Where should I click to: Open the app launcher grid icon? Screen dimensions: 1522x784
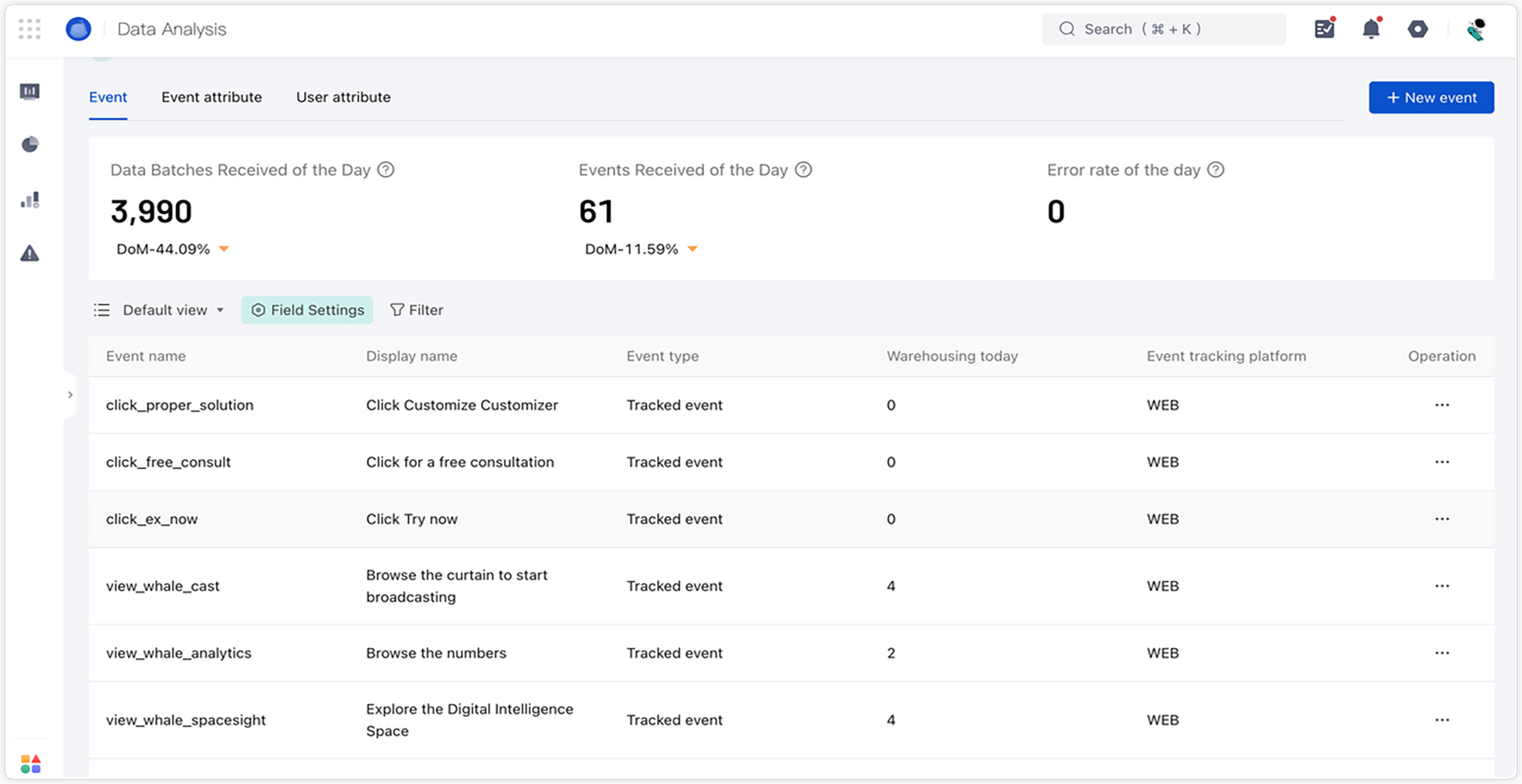coord(29,29)
